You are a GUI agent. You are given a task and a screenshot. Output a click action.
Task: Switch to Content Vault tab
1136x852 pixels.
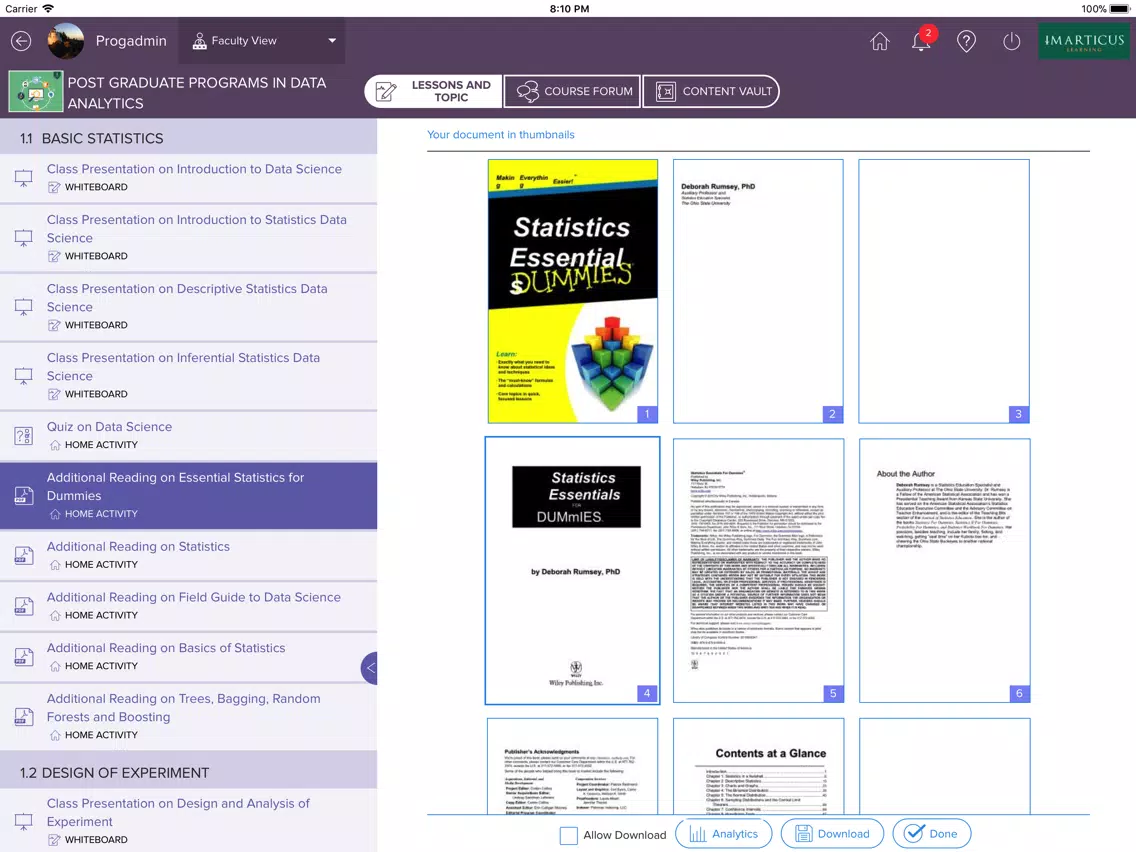tap(711, 91)
